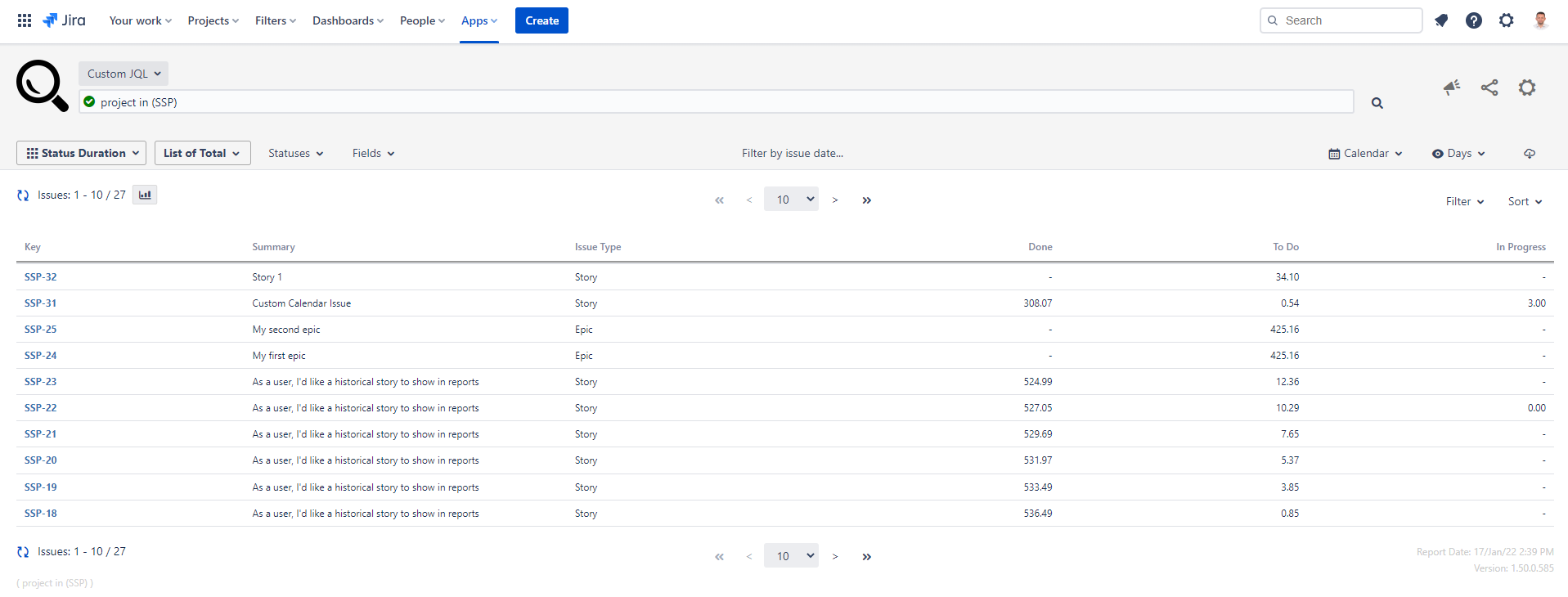Expand the Calendar dropdown

[x=1365, y=154]
